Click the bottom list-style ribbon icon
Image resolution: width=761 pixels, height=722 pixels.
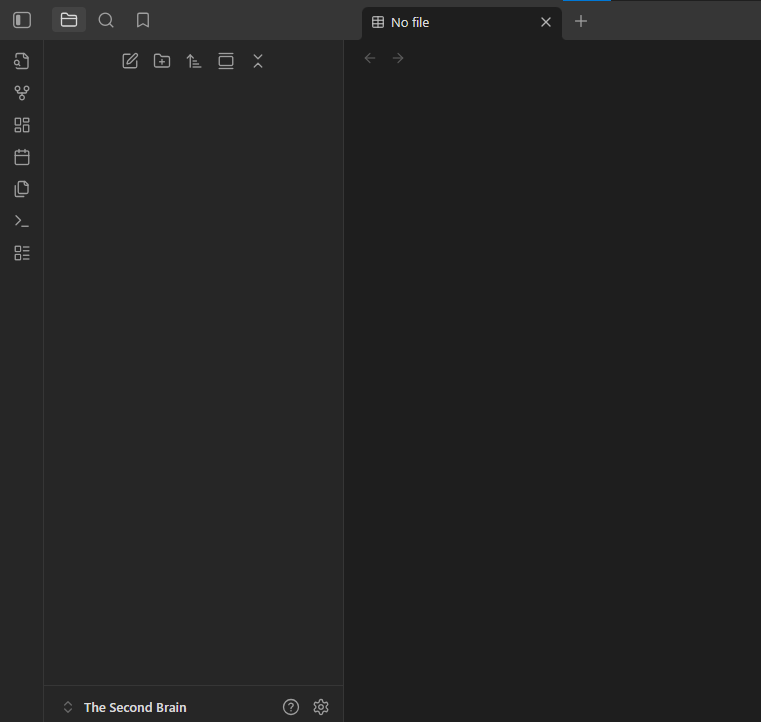click(22, 253)
